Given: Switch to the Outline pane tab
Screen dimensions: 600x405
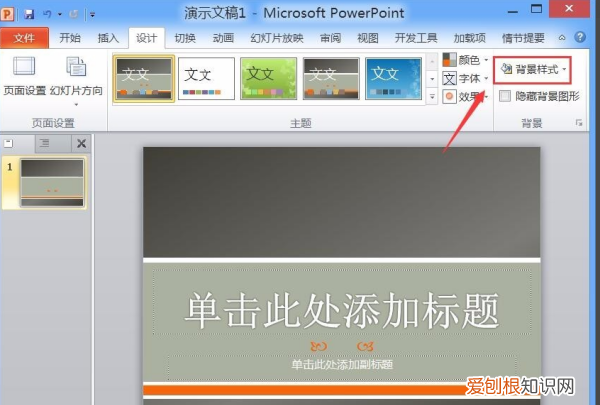Looking at the screenshot, I should [45, 144].
